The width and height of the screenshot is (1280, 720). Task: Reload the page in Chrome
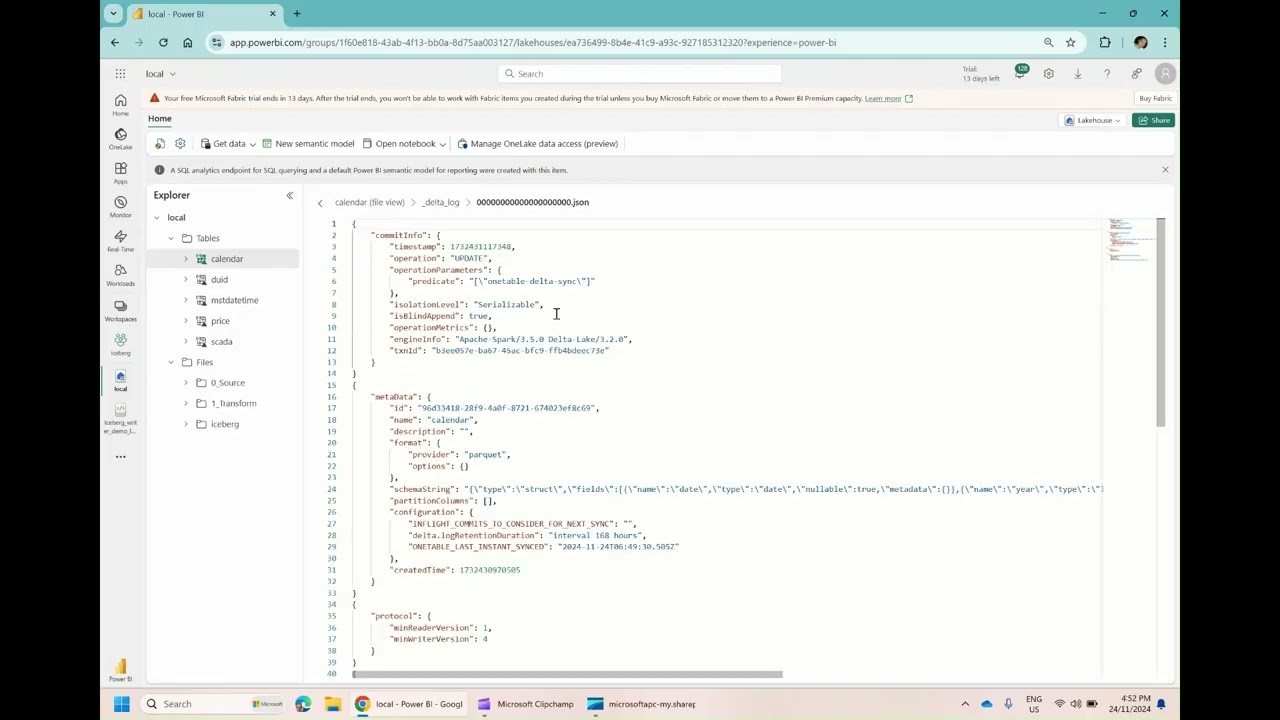pyautogui.click(x=163, y=43)
